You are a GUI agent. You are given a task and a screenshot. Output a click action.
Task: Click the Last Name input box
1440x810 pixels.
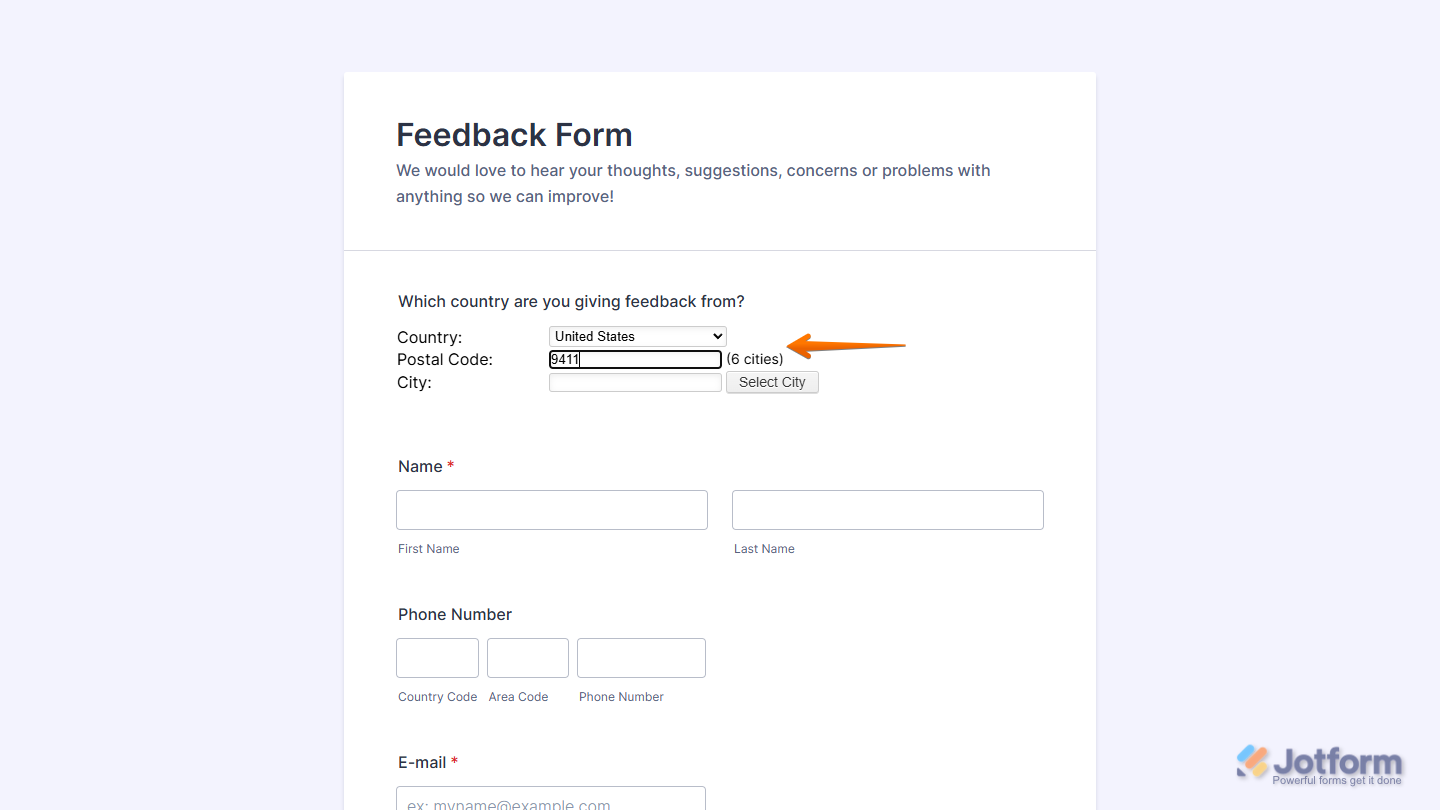(887, 510)
